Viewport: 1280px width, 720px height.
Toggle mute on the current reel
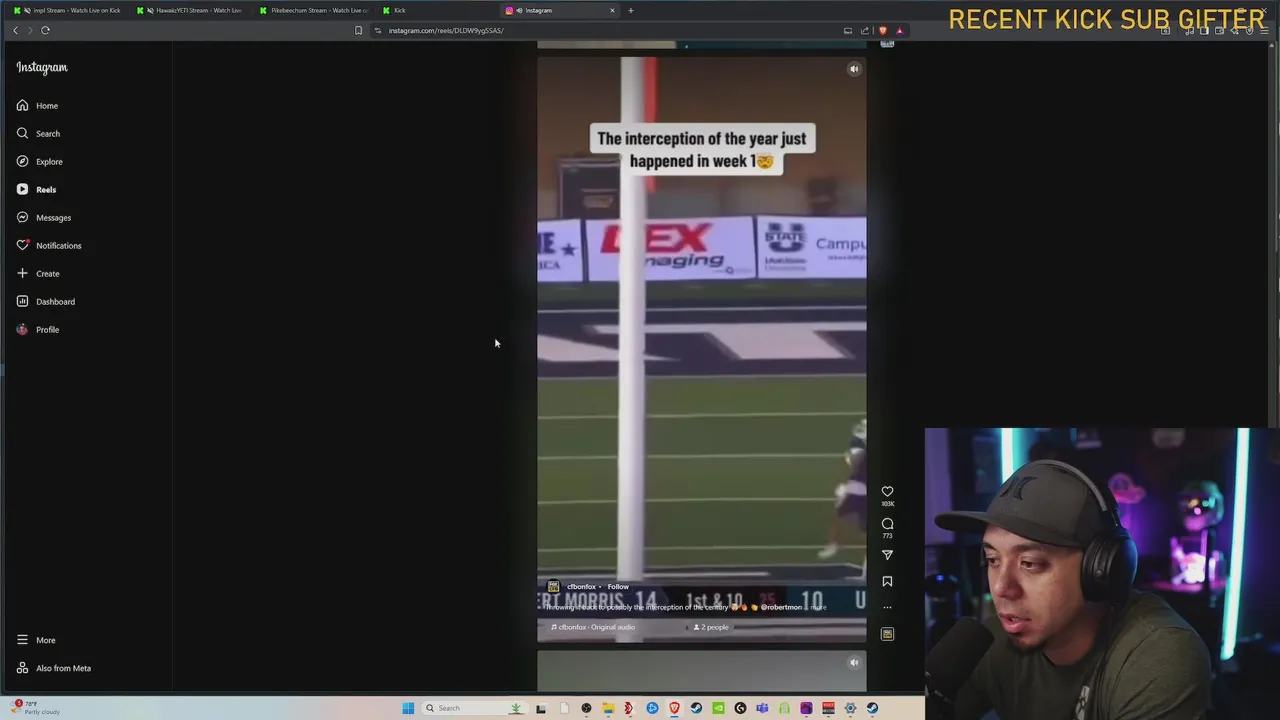click(854, 69)
